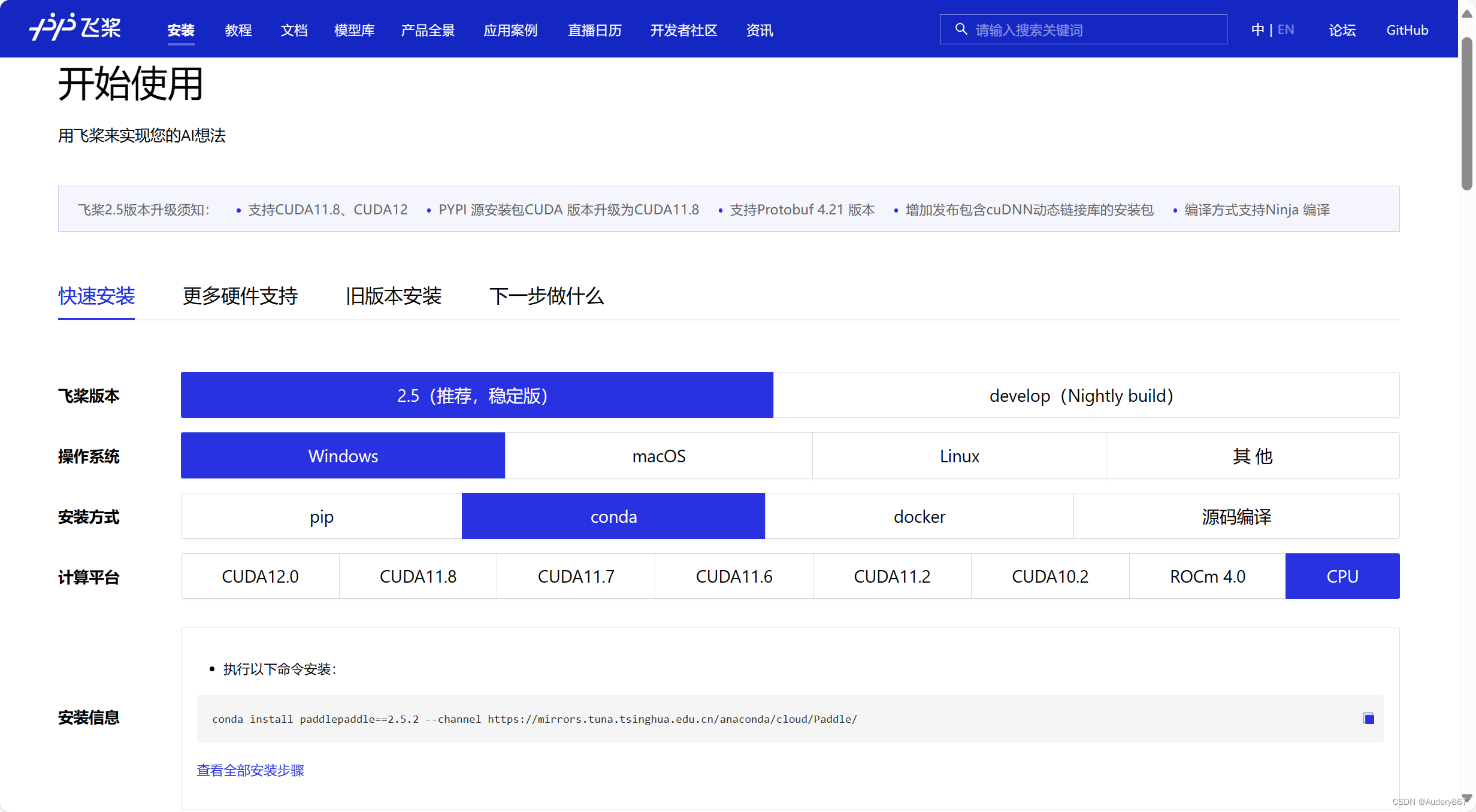Focus the search keyword input field
Image resolution: width=1476 pixels, height=812 pixels.
click(1083, 29)
